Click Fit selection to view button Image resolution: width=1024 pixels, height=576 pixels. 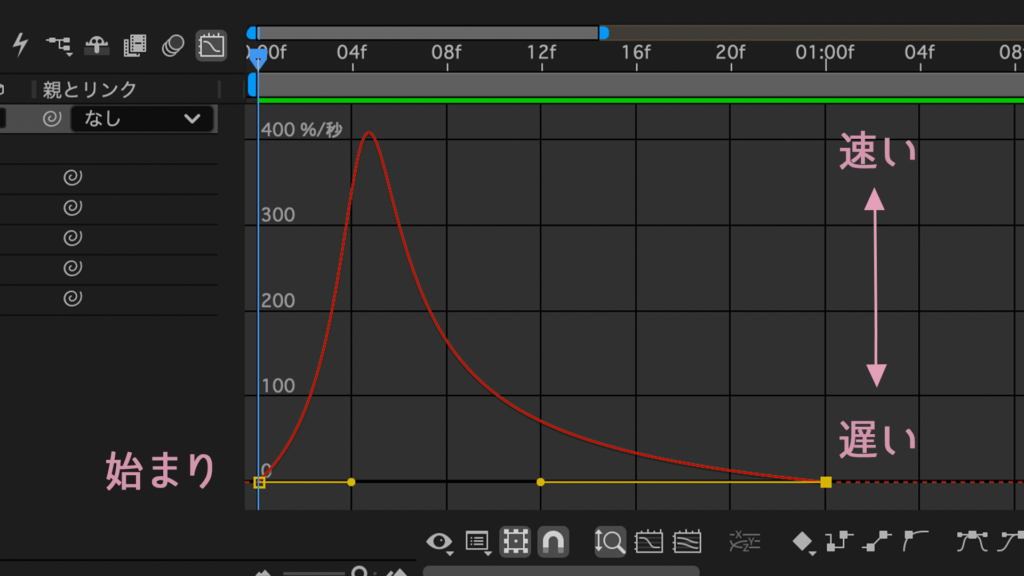point(648,541)
